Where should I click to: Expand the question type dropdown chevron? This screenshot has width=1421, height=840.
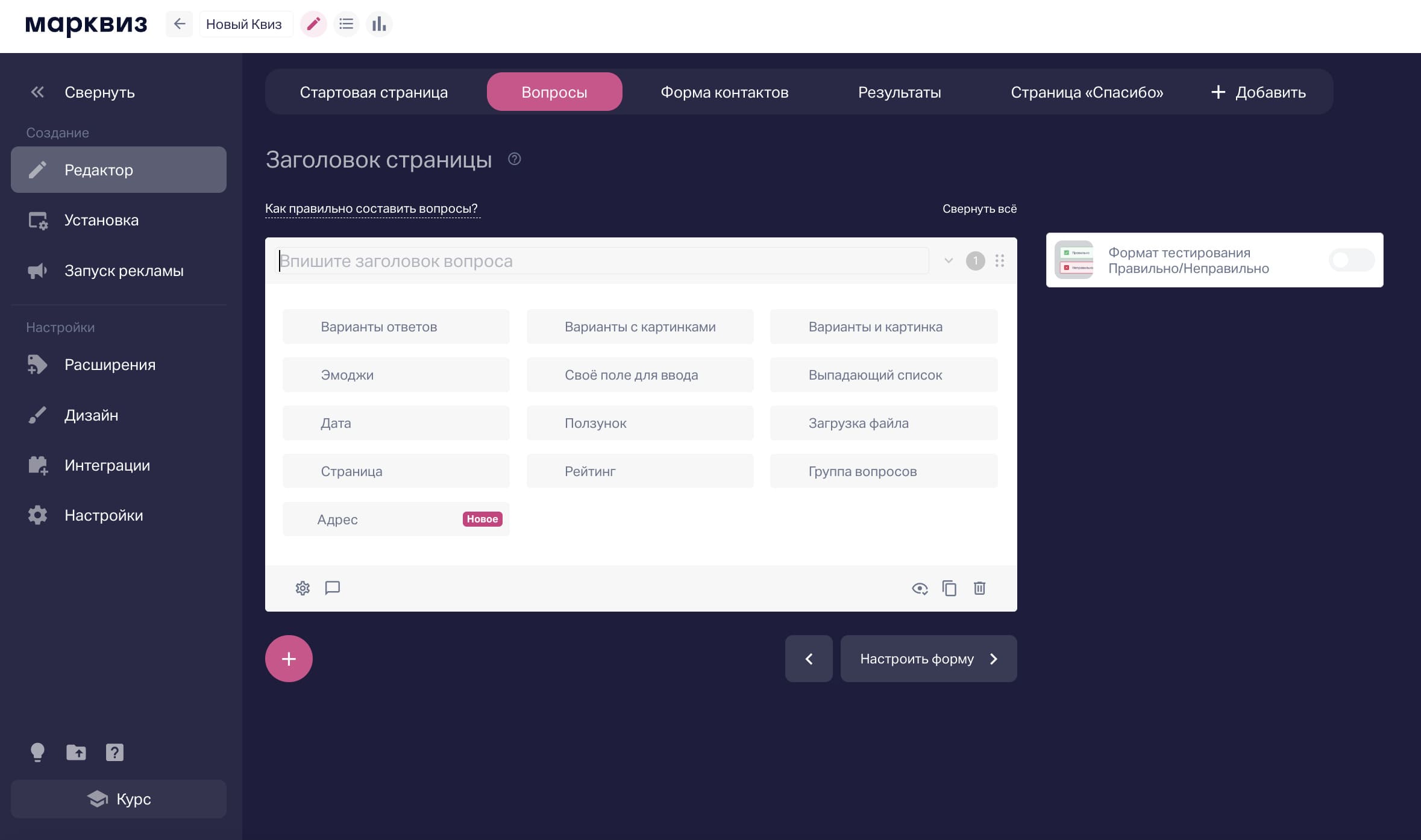(949, 261)
